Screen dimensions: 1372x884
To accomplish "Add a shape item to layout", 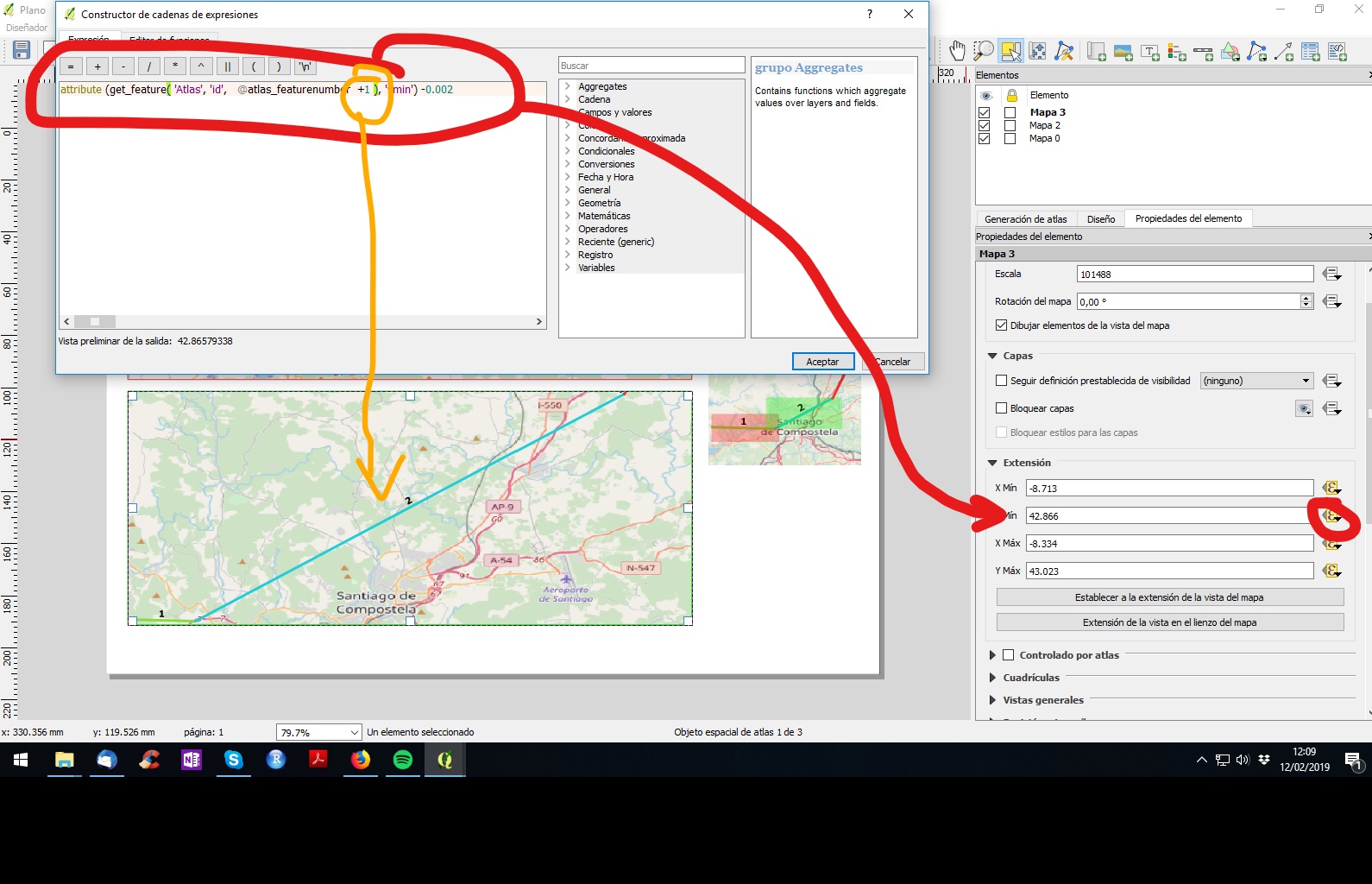I will [1230, 52].
